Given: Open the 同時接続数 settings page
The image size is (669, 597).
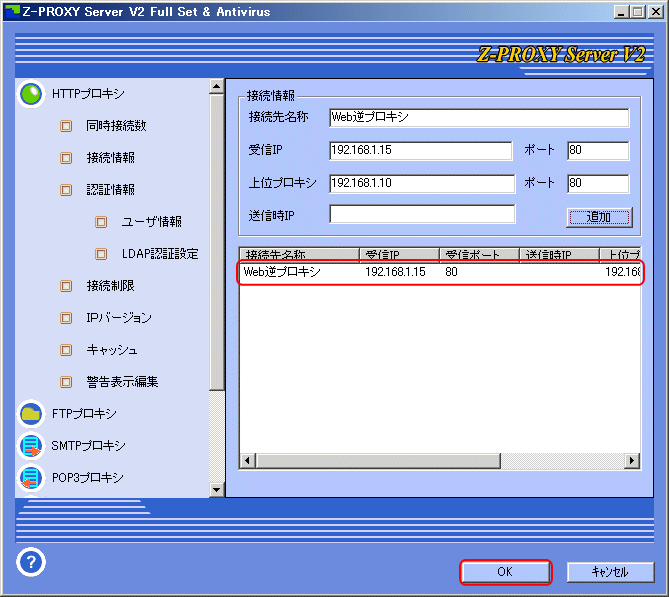Looking at the screenshot, I should click(116, 126).
